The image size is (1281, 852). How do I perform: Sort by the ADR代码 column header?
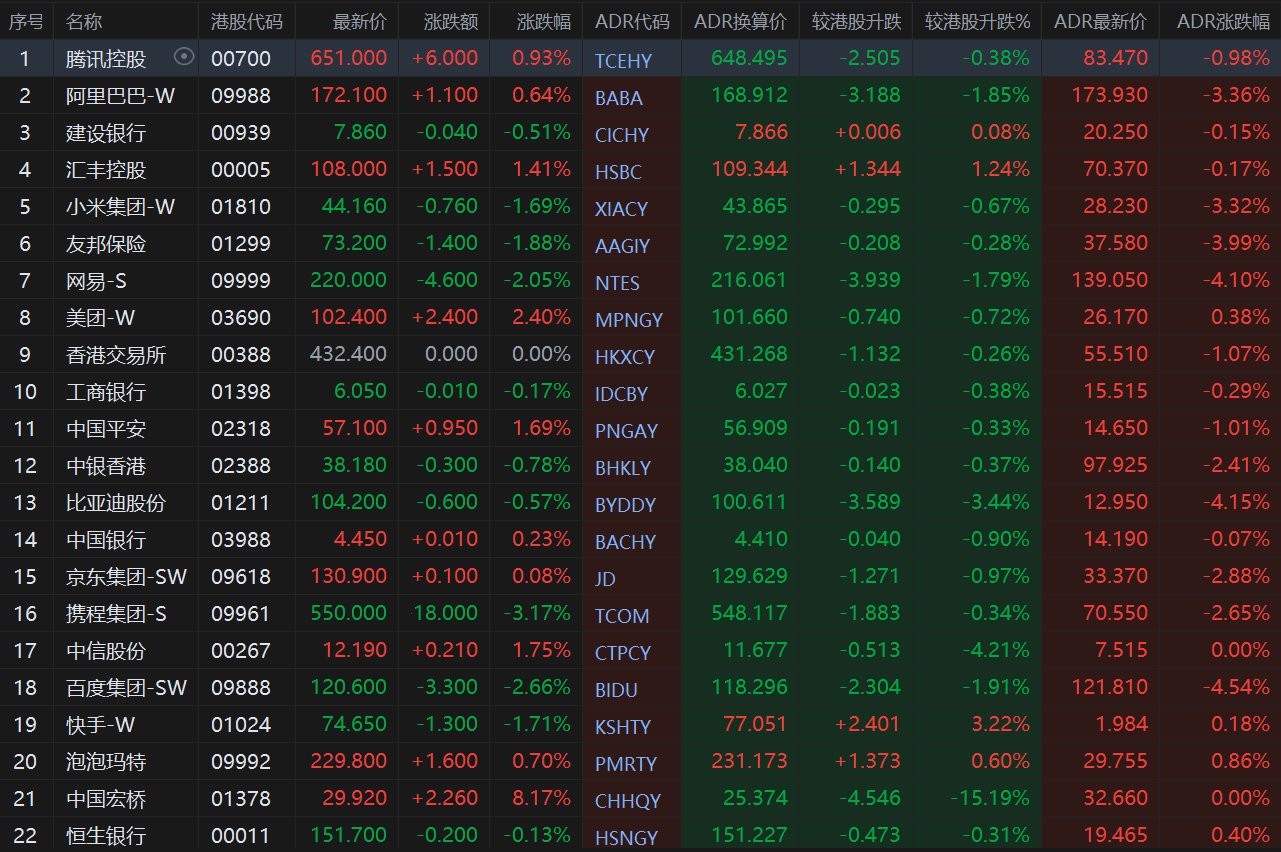point(632,21)
